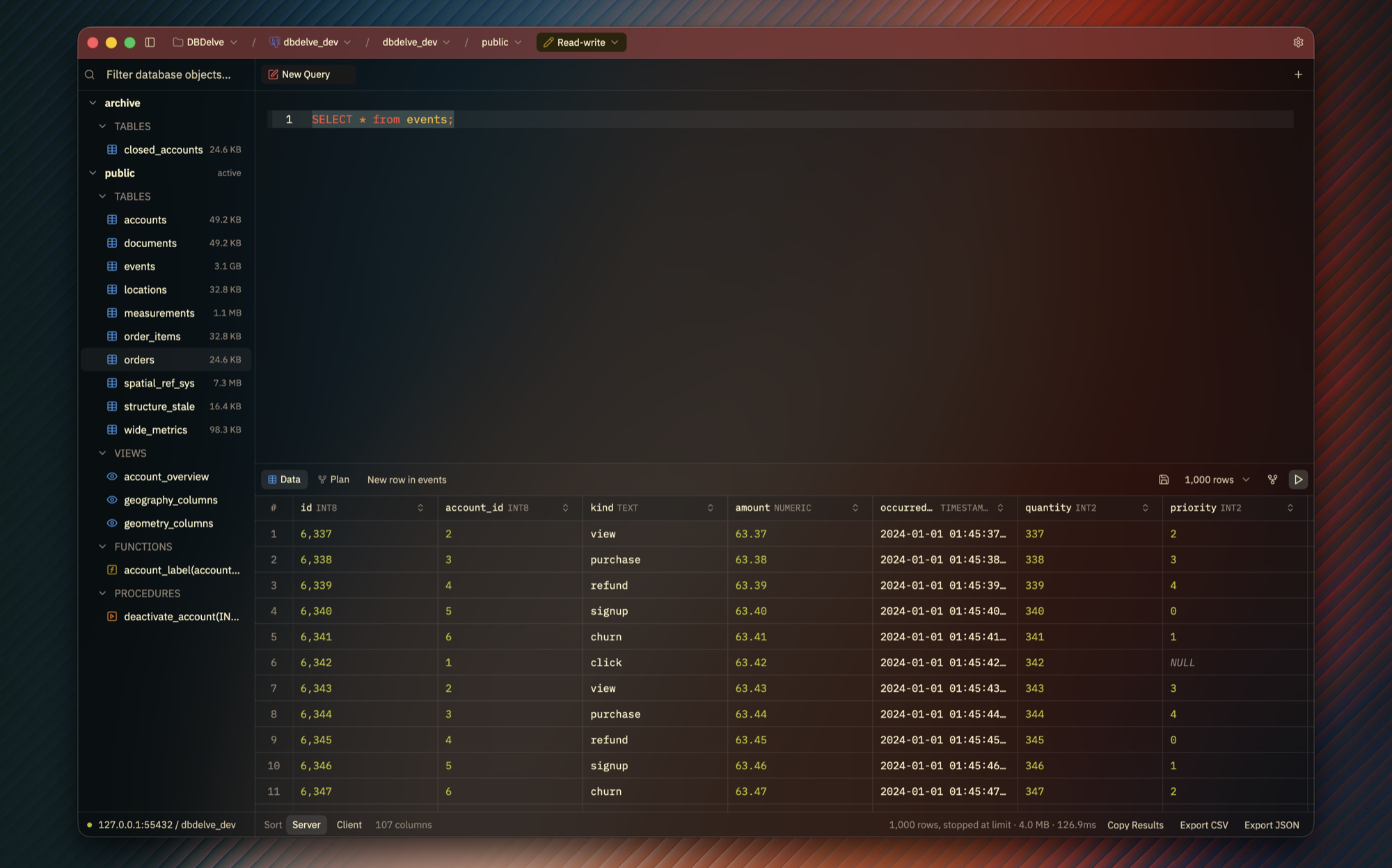Click Copy Results

[x=1135, y=825]
